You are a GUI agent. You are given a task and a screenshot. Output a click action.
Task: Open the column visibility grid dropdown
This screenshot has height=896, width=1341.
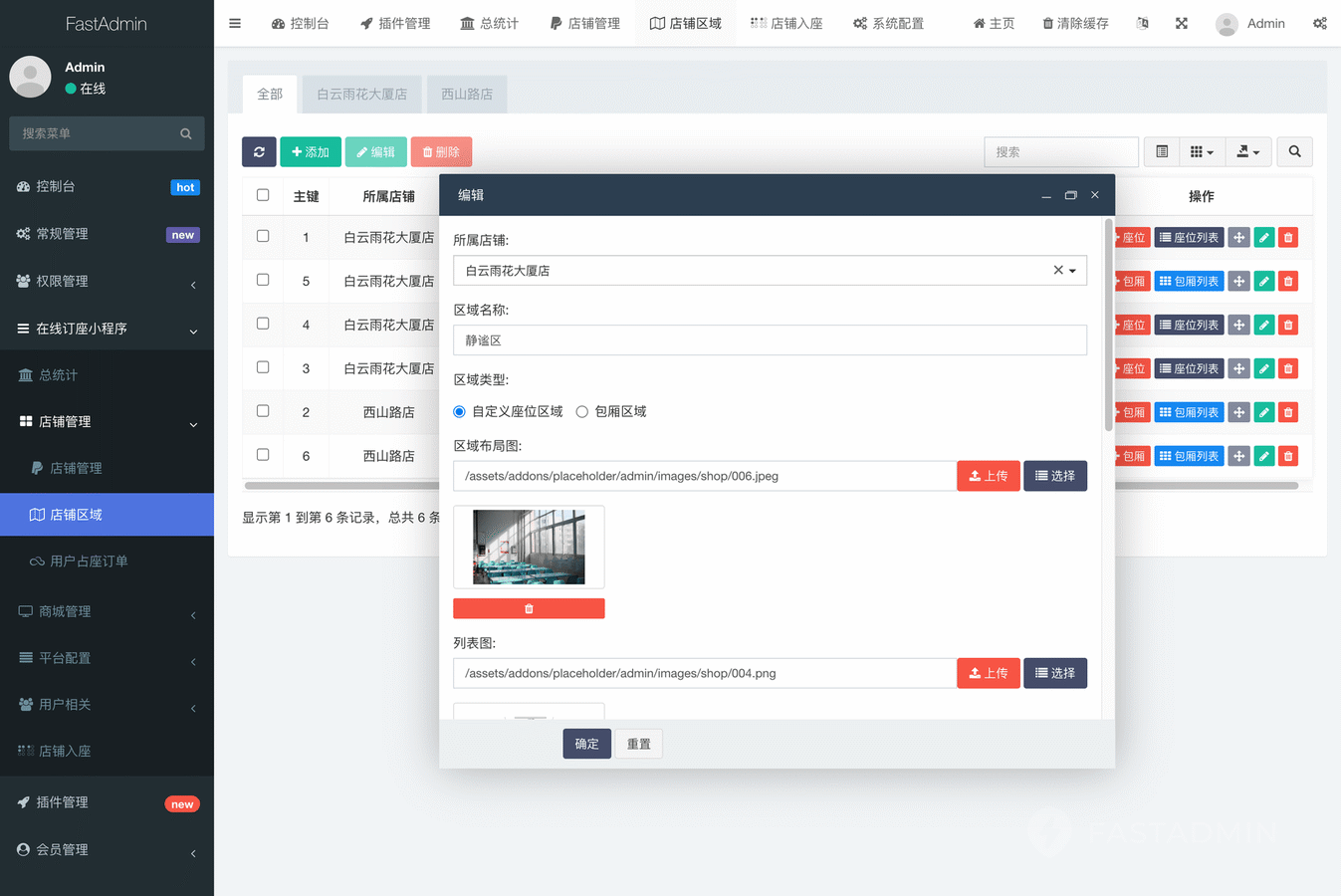click(x=1202, y=152)
